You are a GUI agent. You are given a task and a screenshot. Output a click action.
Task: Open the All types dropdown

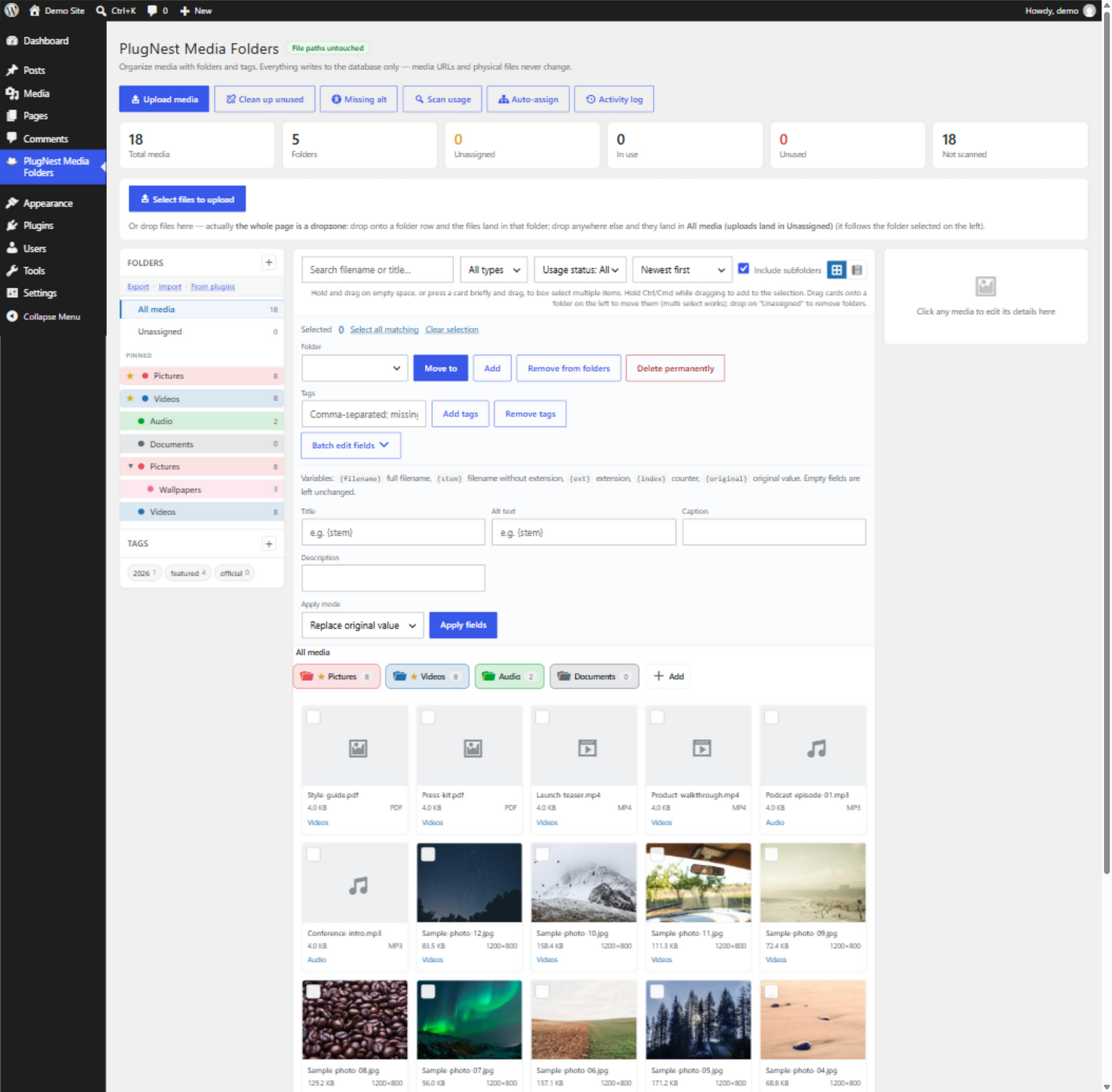[x=494, y=270]
